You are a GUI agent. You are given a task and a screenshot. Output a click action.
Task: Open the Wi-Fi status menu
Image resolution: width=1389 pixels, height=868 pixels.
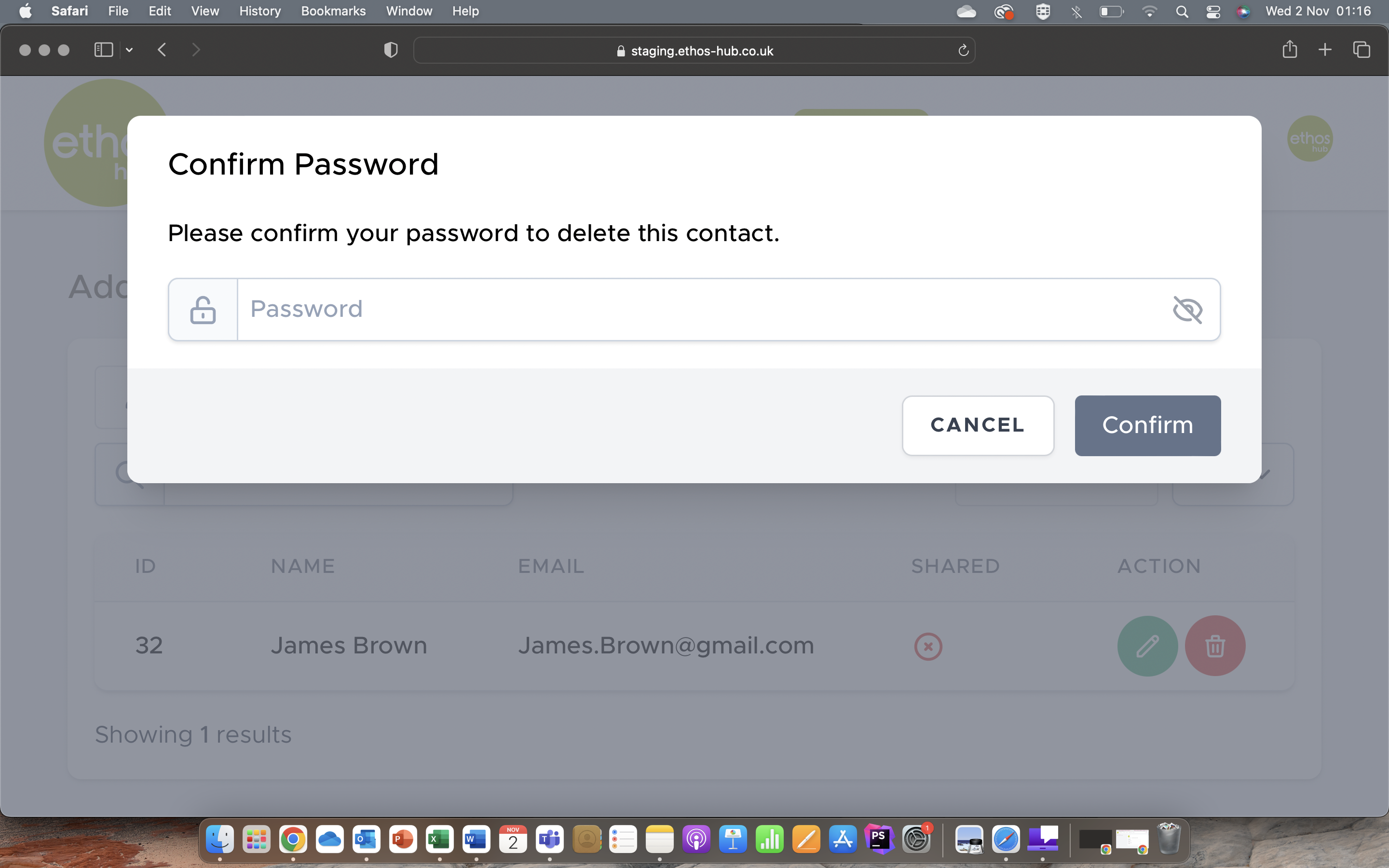click(1149, 12)
